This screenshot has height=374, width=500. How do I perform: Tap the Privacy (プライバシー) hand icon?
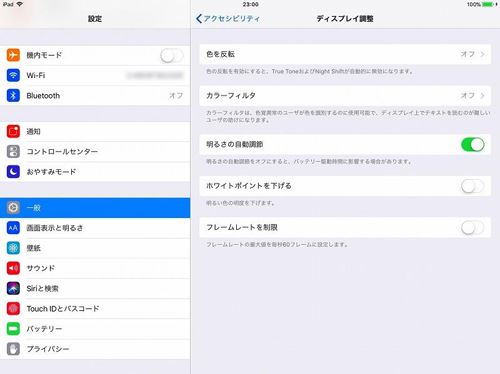point(13,349)
